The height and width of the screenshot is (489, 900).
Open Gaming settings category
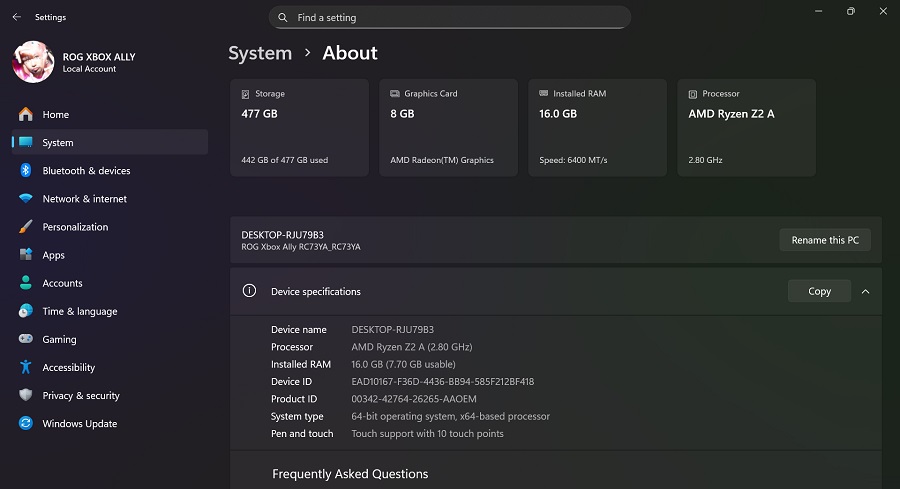point(59,339)
